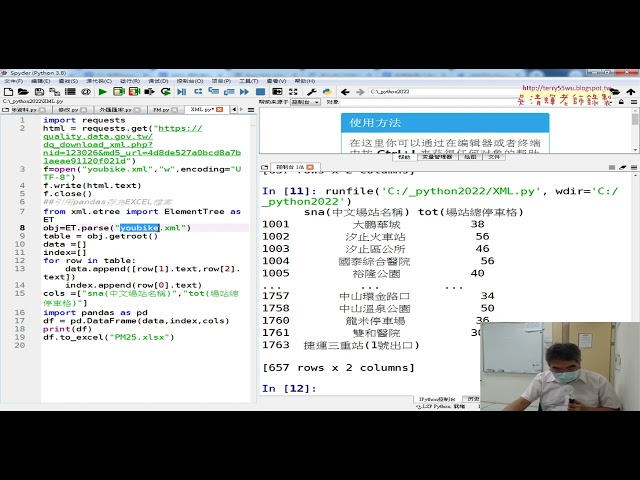Click the lock icon in the Help pane
Viewport: 640px width, 480px height.
(621, 102)
